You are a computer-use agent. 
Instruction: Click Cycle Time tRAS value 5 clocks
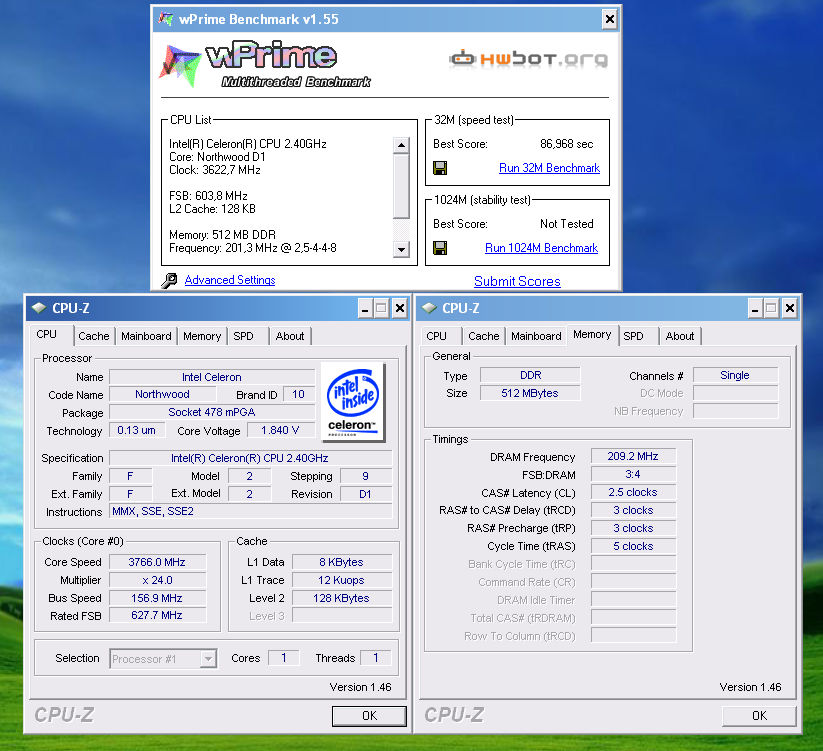633,546
